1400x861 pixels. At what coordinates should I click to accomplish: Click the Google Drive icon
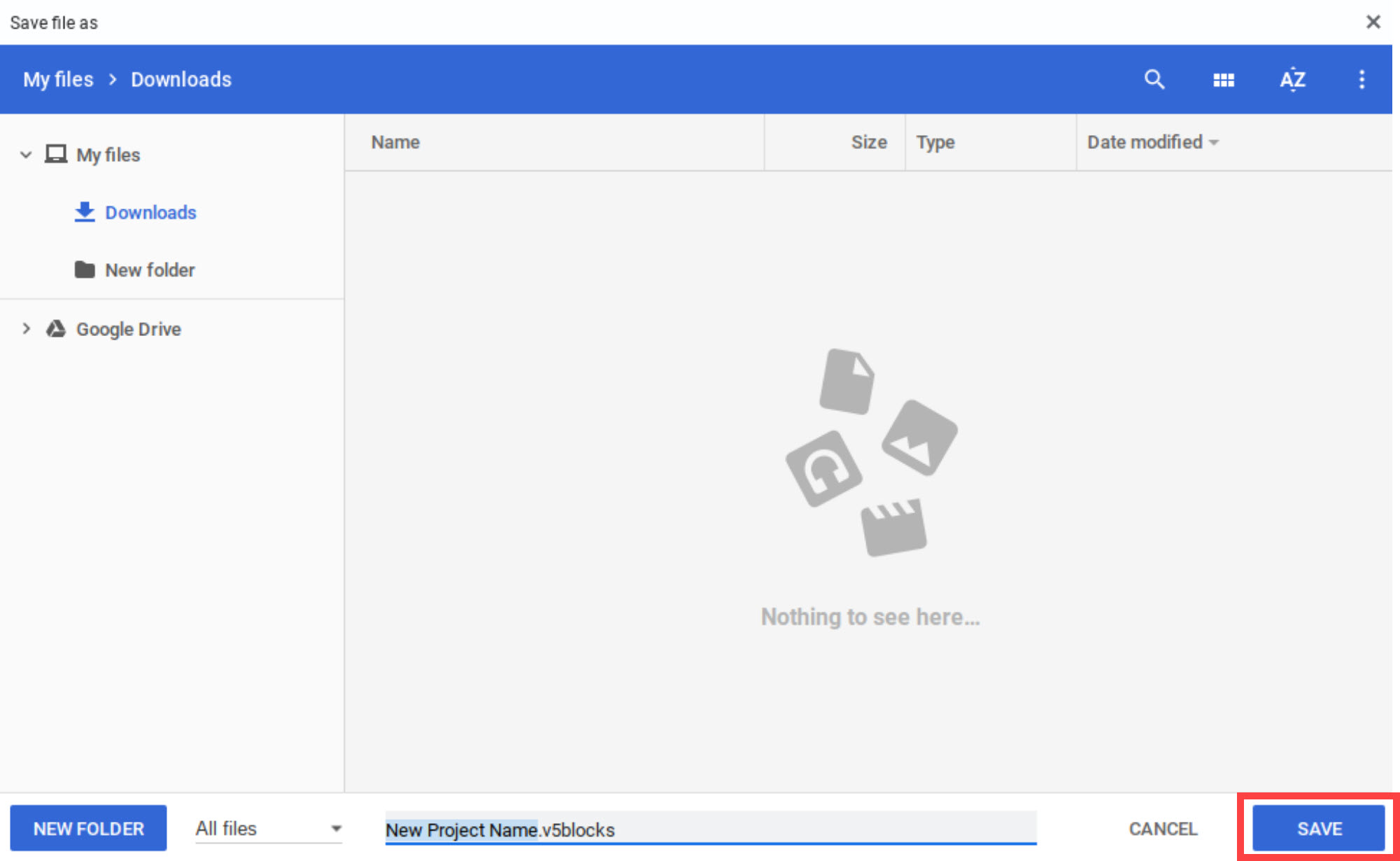(x=55, y=328)
